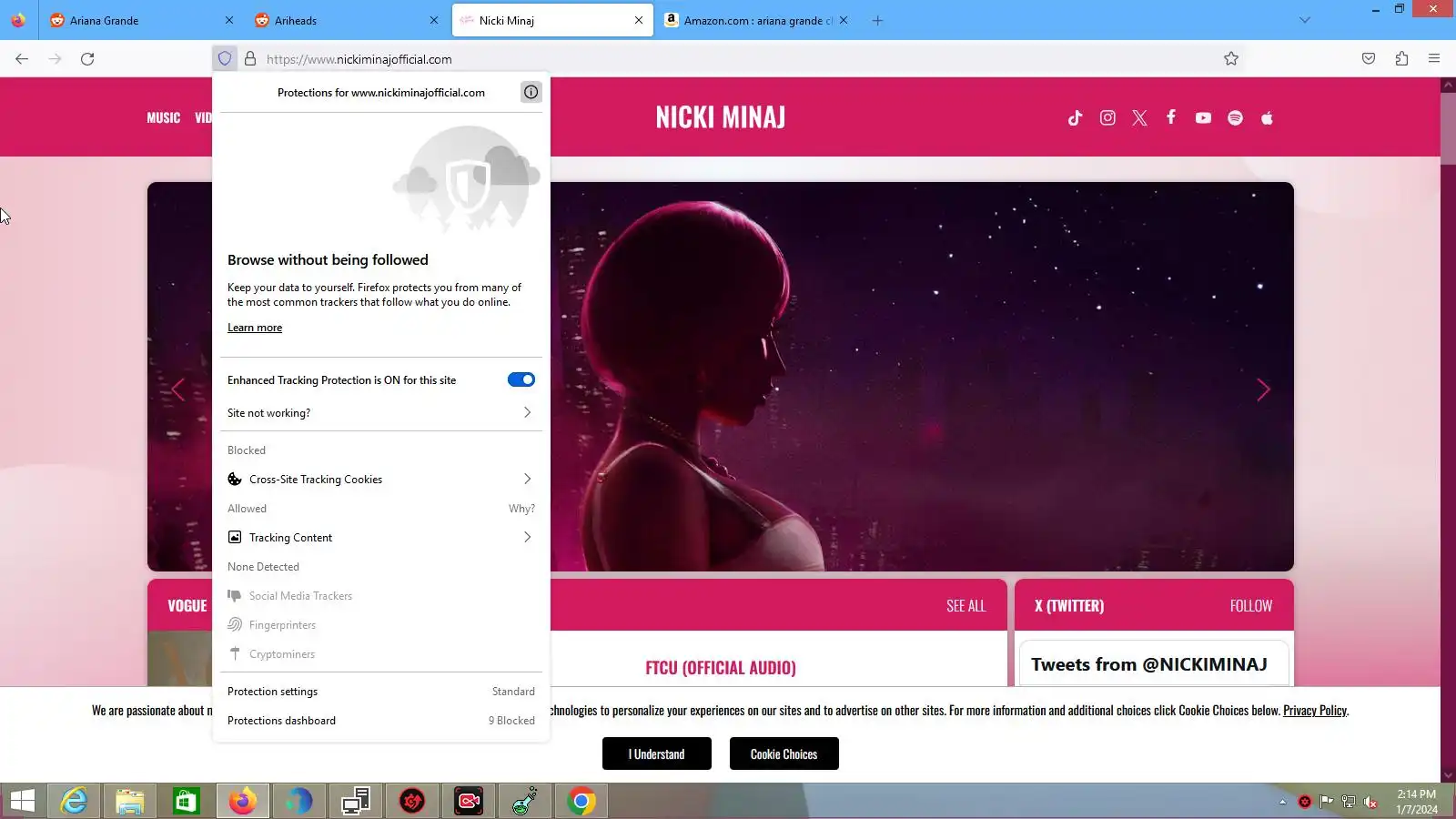Open the Apple Music icon in header
Screen dimensions: 1456x819
(x=1267, y=117)
